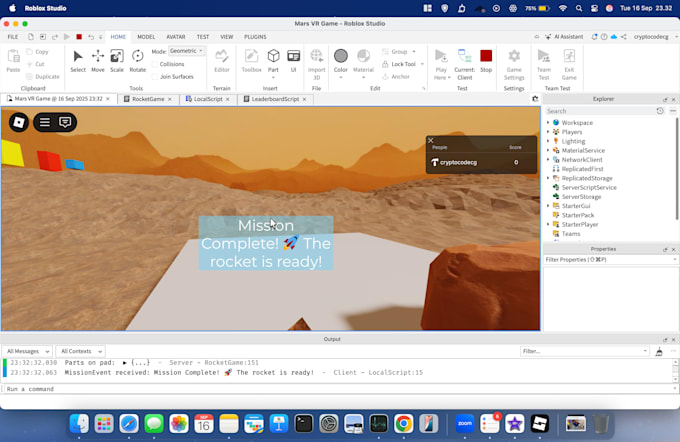Click the small red stop square in quick access bar
This screenshot has width=680, height=442.
pyautogui.click(x=79, y=37)
